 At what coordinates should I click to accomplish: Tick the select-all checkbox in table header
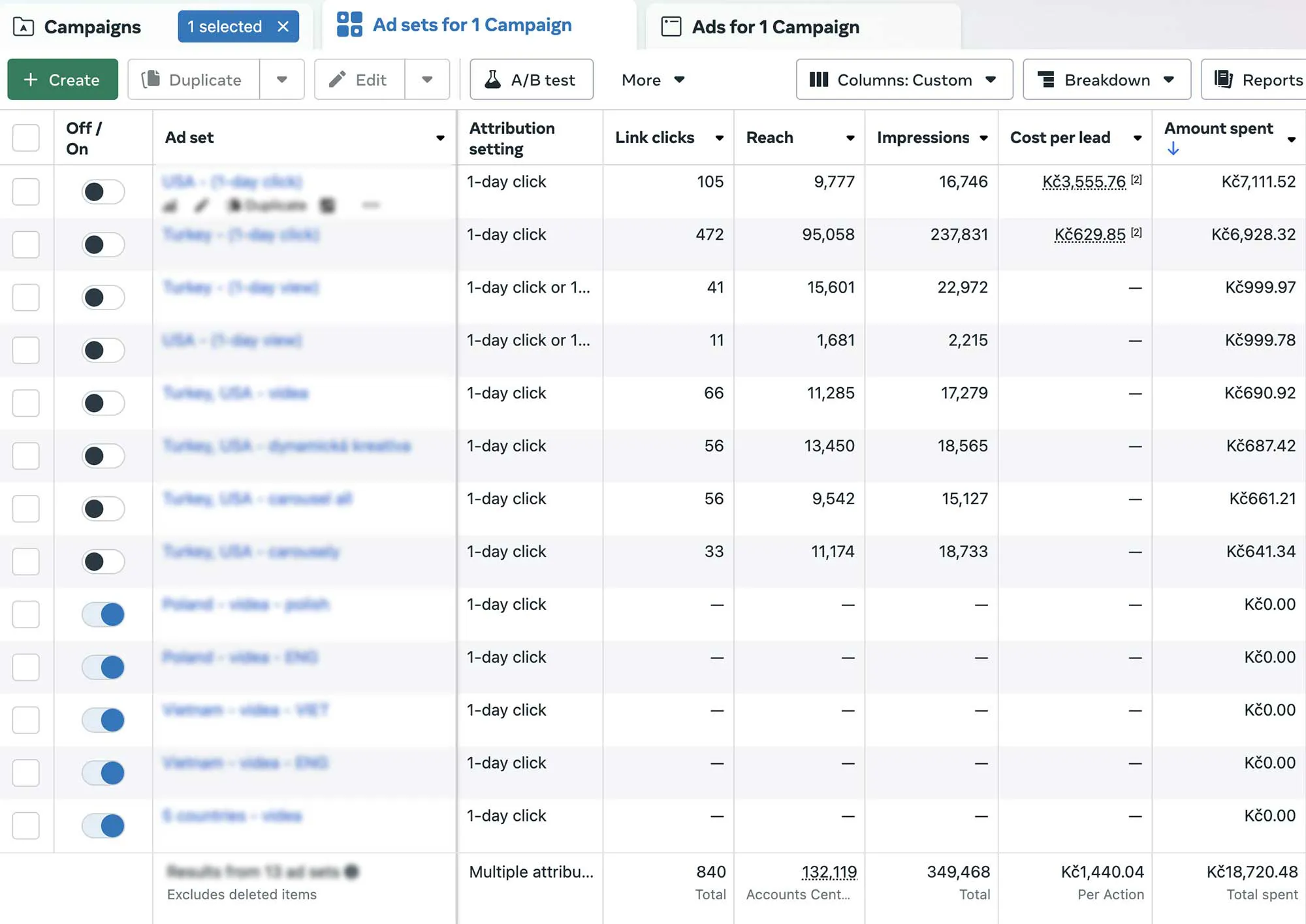tap(26, 138)
